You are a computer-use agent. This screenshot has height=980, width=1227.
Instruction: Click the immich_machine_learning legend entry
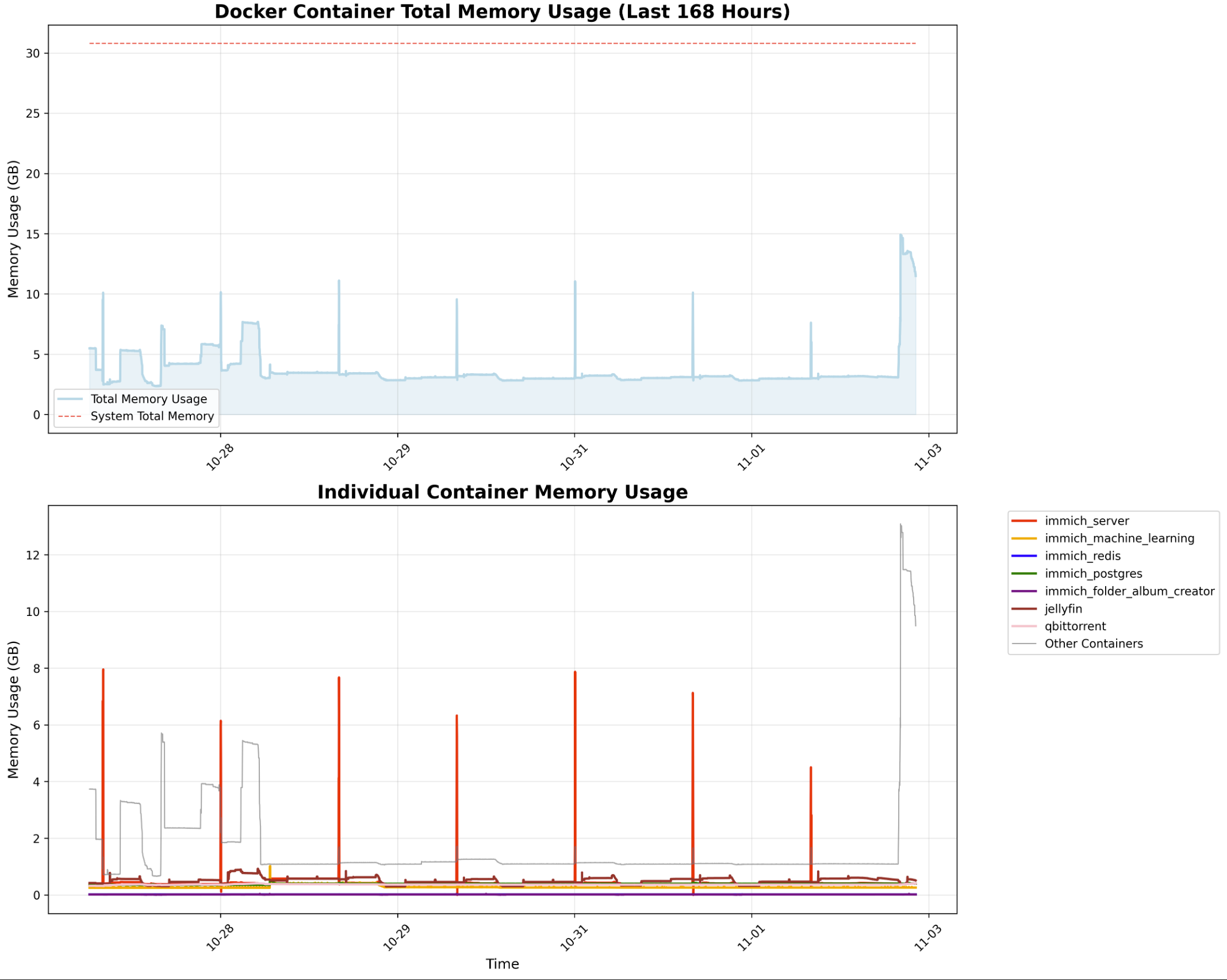[x=1119, y=538]
